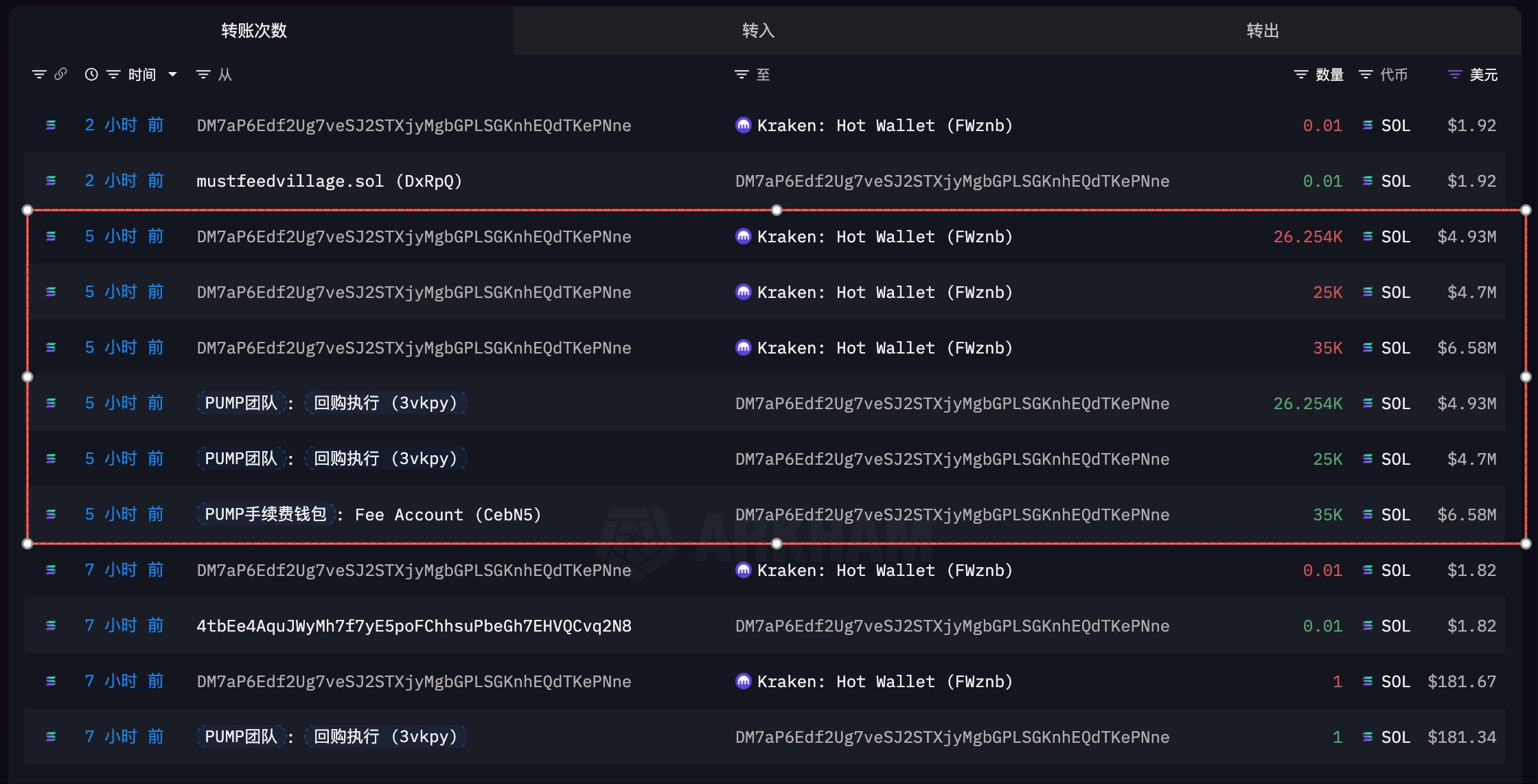Click the Kraken logo in the $1.82 row
This screenshot has width=1538, height=784.
pos(743,570)
